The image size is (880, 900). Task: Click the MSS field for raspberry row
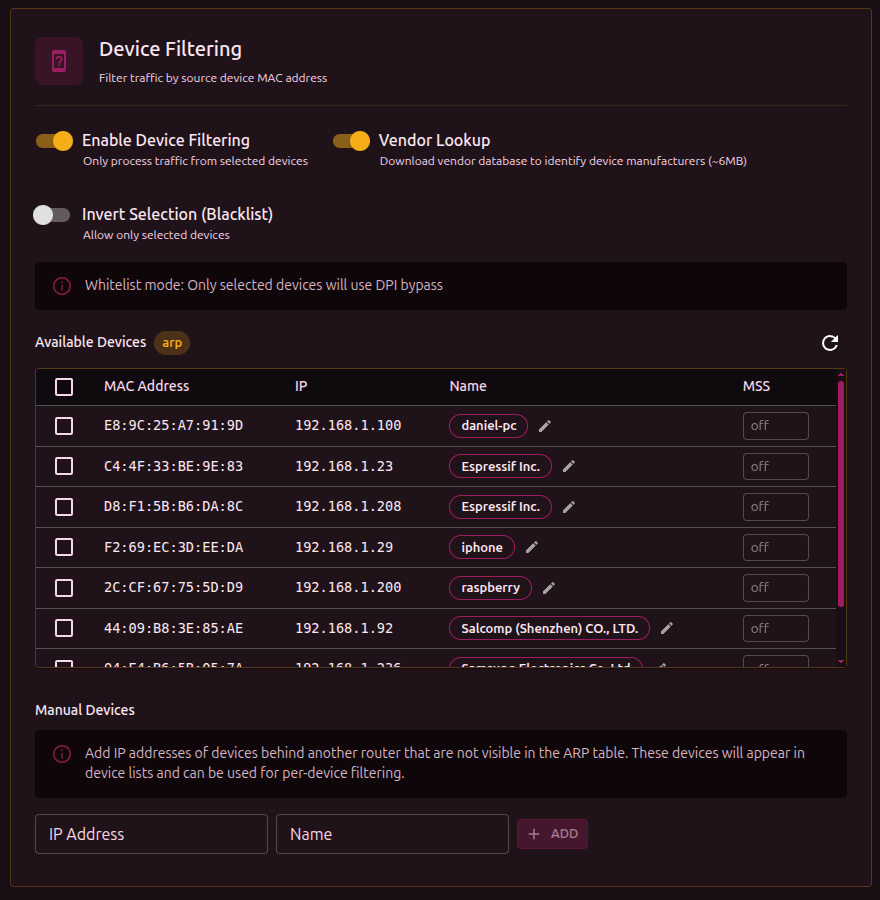point(775,588)
